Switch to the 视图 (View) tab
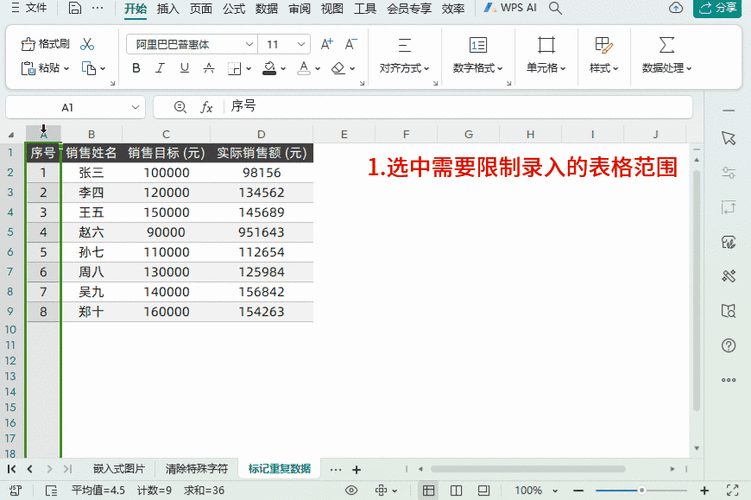The width and height of the screenshot is (751, 500). pos(332,8)
